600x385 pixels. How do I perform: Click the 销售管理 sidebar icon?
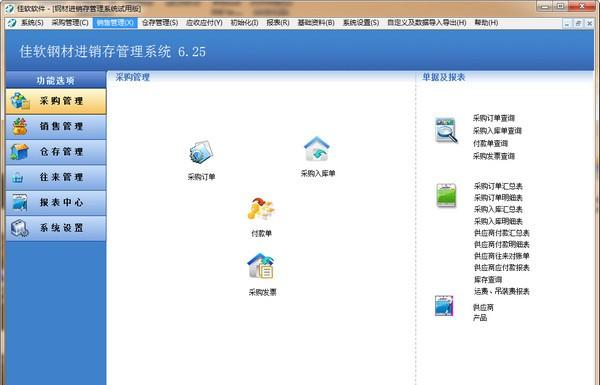pyautogui.click(x=20, y=127)
